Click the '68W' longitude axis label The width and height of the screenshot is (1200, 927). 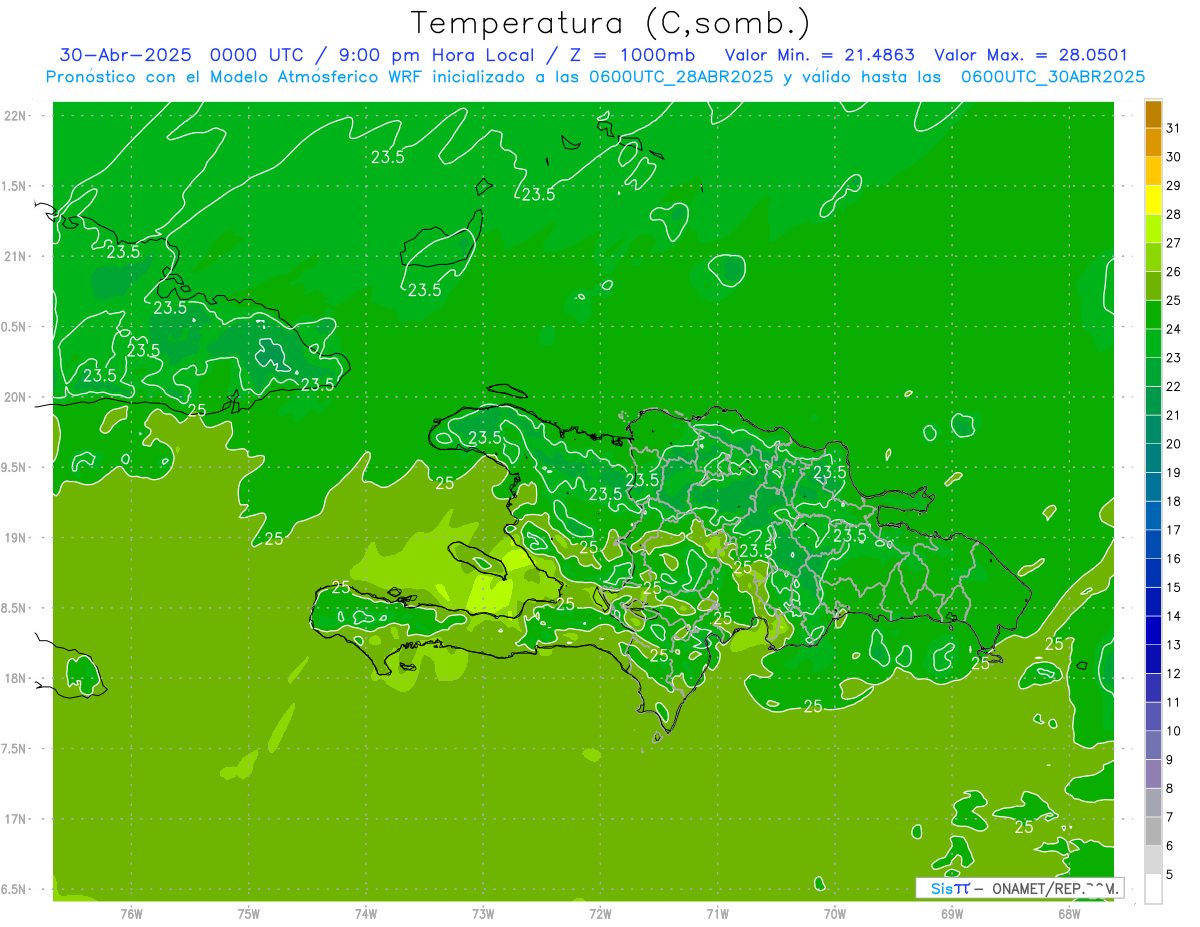tap(1069, 913)
